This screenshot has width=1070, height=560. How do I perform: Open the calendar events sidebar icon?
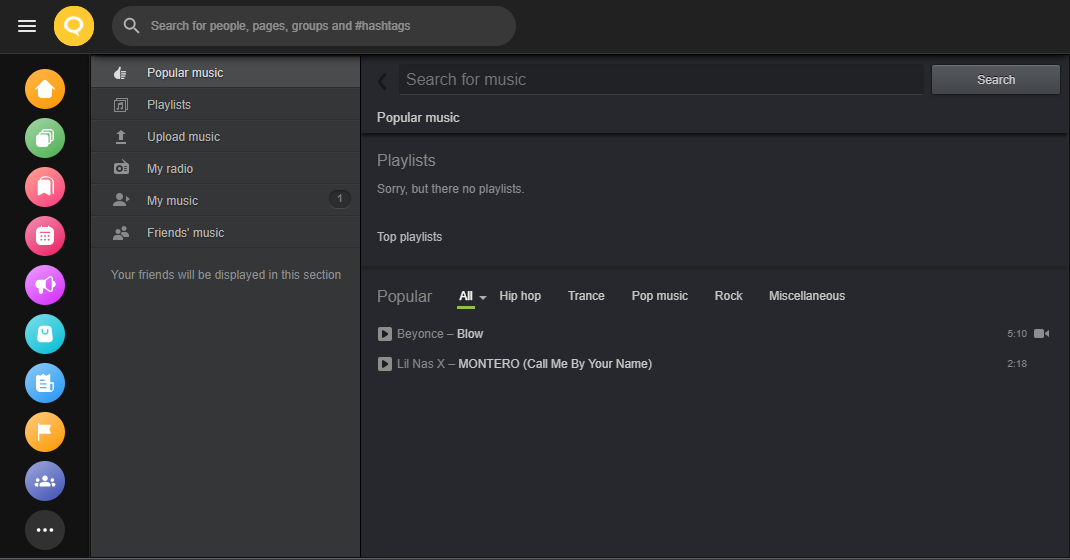(x=45, y=236)
